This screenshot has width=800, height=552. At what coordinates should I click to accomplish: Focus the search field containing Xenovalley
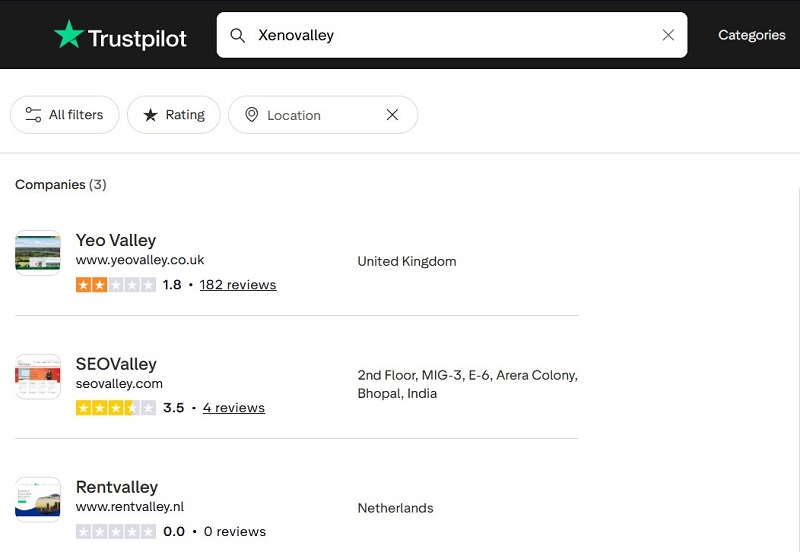[x=452, y=35]
